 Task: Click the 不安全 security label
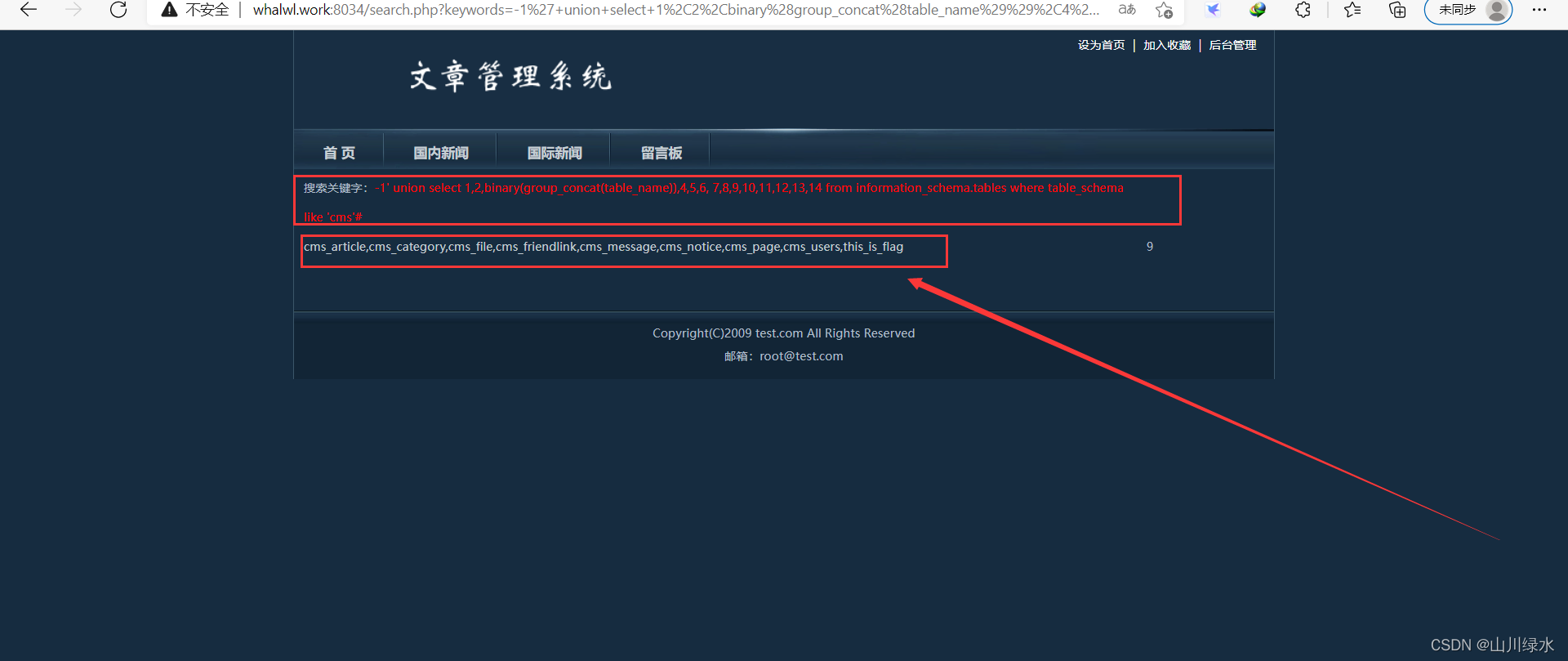click(207, 10)
